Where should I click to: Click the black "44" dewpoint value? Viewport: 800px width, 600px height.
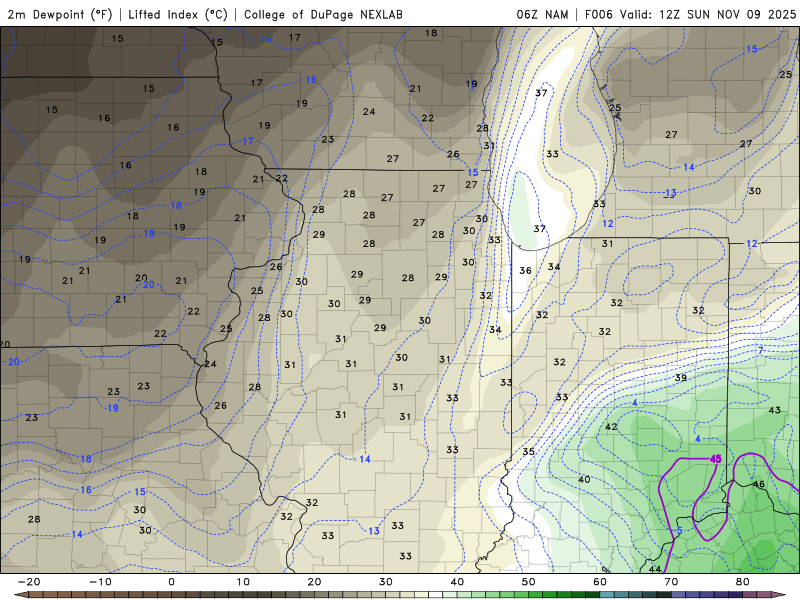[x=655, y=569]
